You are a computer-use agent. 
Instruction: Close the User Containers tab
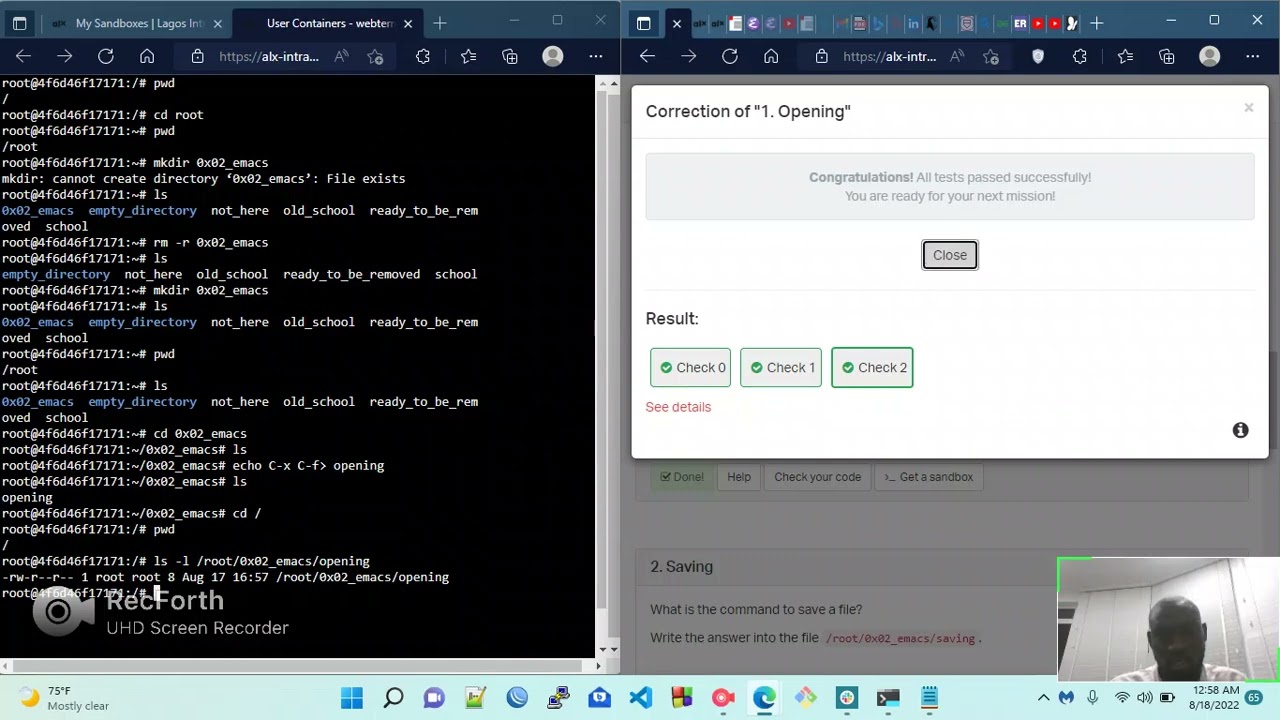click(407, 23)
